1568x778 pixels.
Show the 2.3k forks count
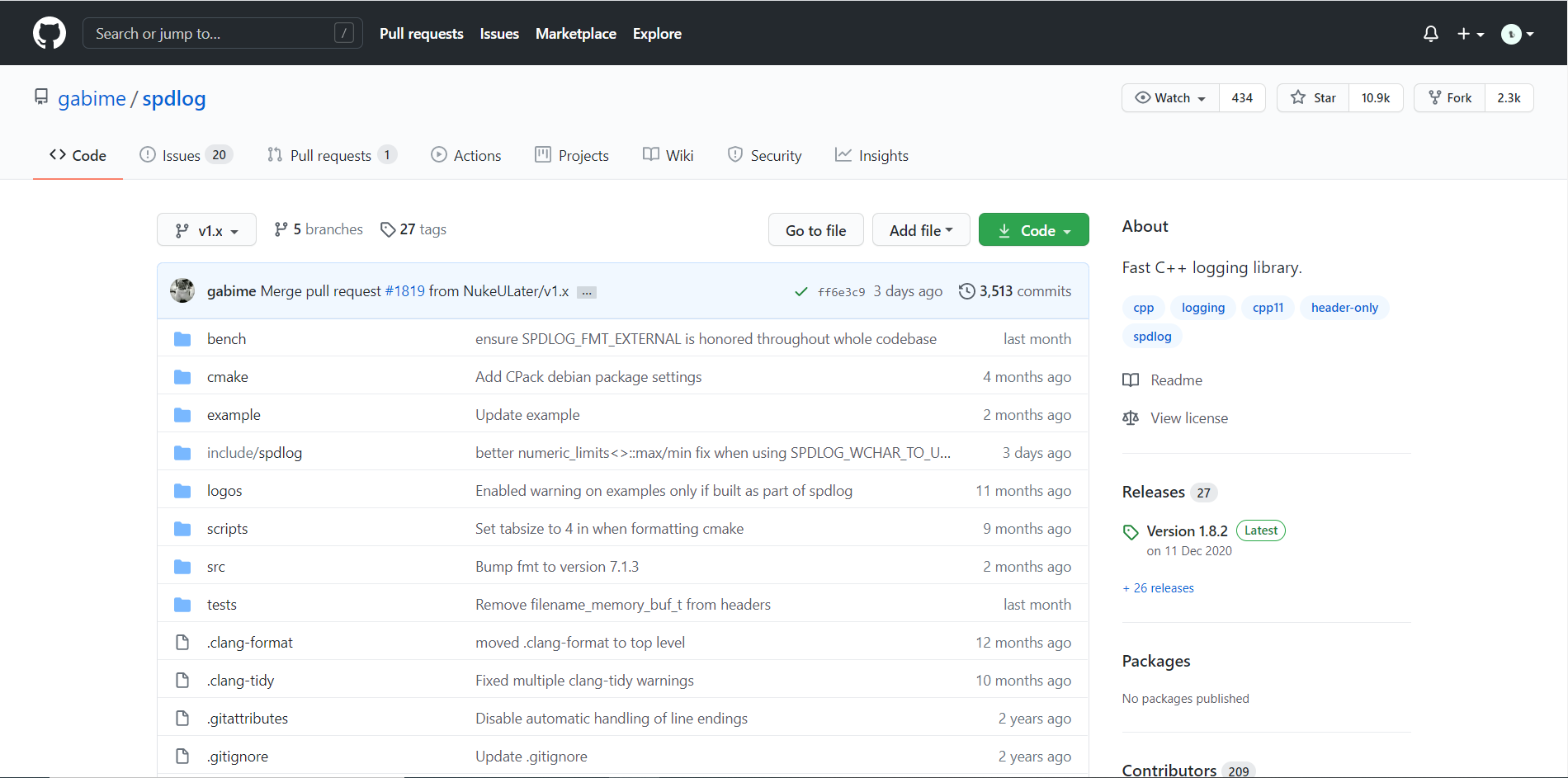pyautogui.click(x=1509, y=97)
